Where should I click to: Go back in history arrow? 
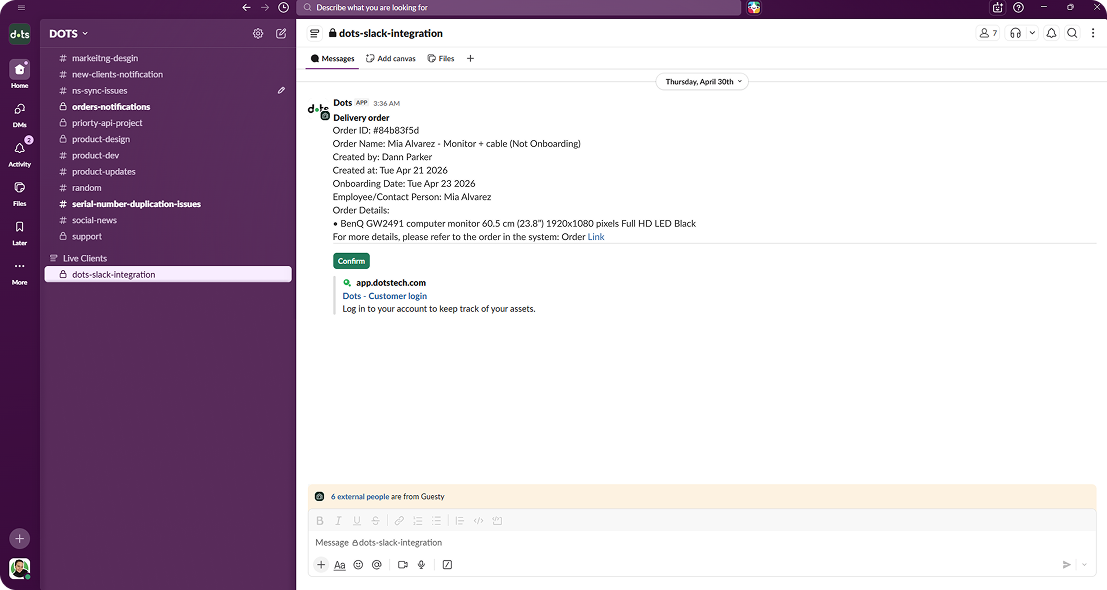[246, 8]
